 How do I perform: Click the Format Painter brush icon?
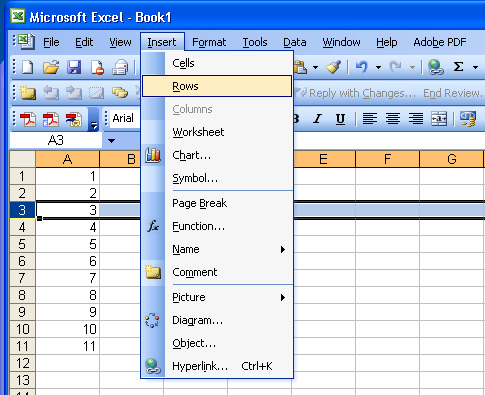[x=334, y=67]
